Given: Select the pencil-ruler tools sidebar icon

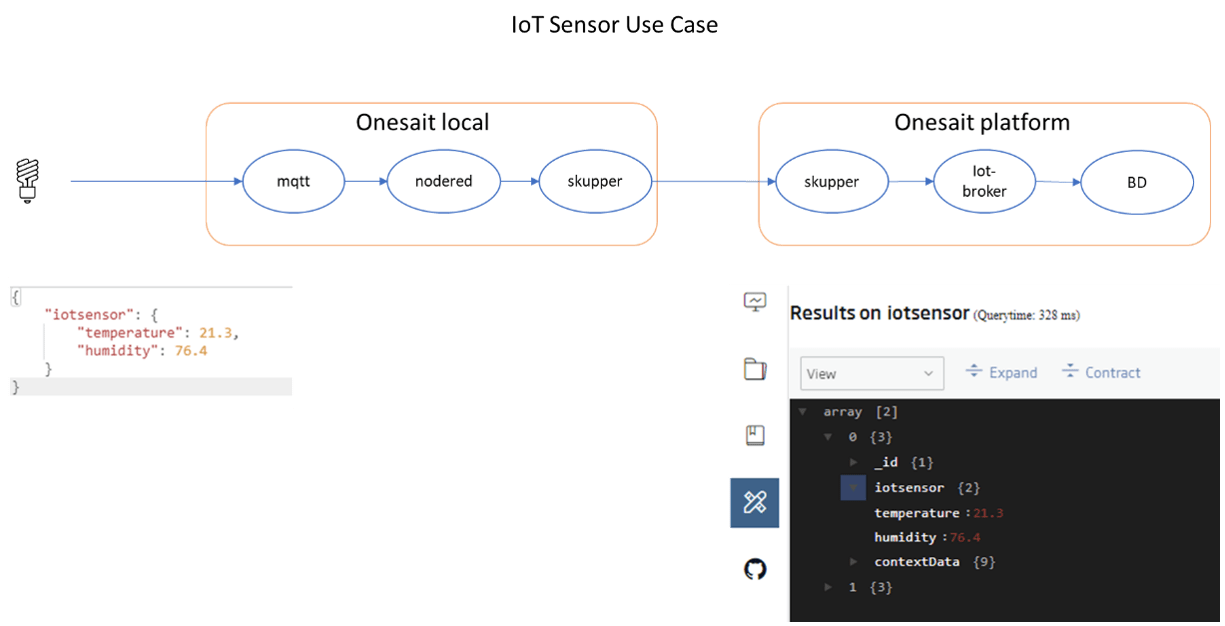Looking at the screenshot, I should coord(755,502).
